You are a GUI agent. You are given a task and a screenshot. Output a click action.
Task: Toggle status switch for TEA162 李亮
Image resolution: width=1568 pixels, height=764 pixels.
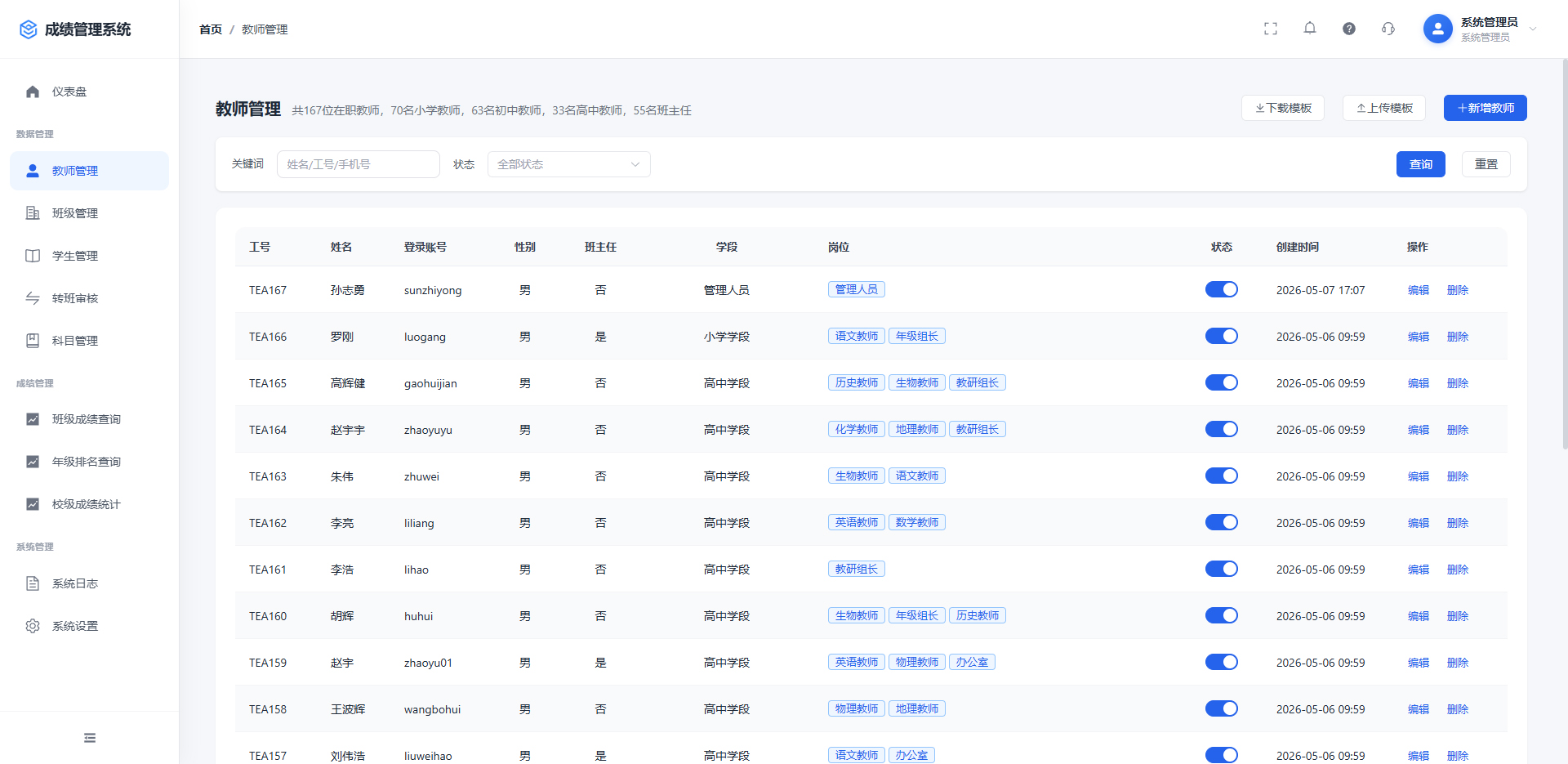[x=1222, y=522]
